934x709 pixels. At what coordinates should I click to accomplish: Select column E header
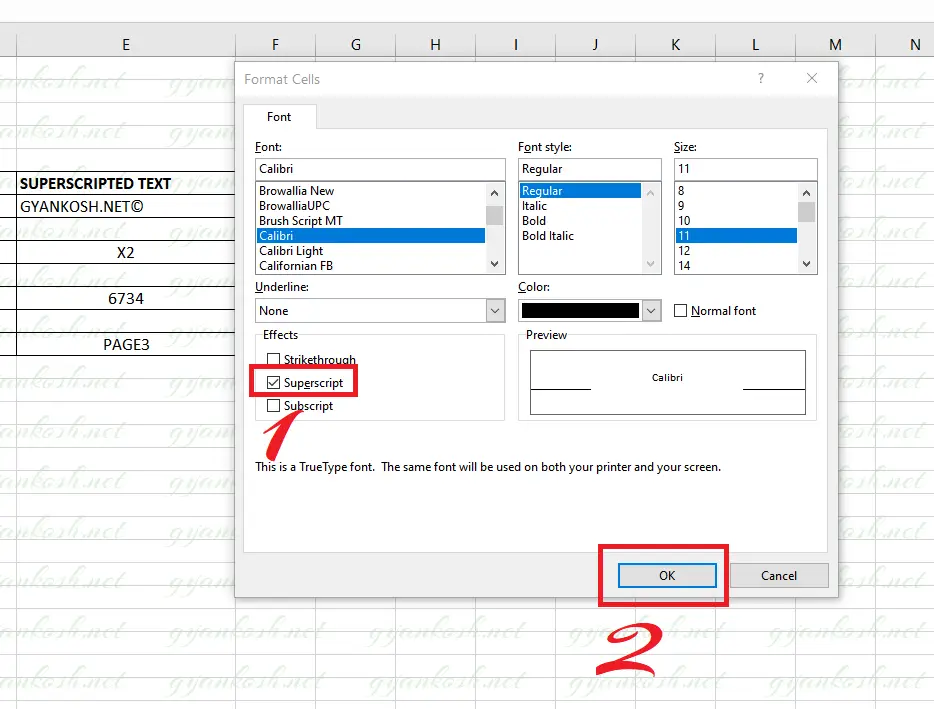point(126,45)
